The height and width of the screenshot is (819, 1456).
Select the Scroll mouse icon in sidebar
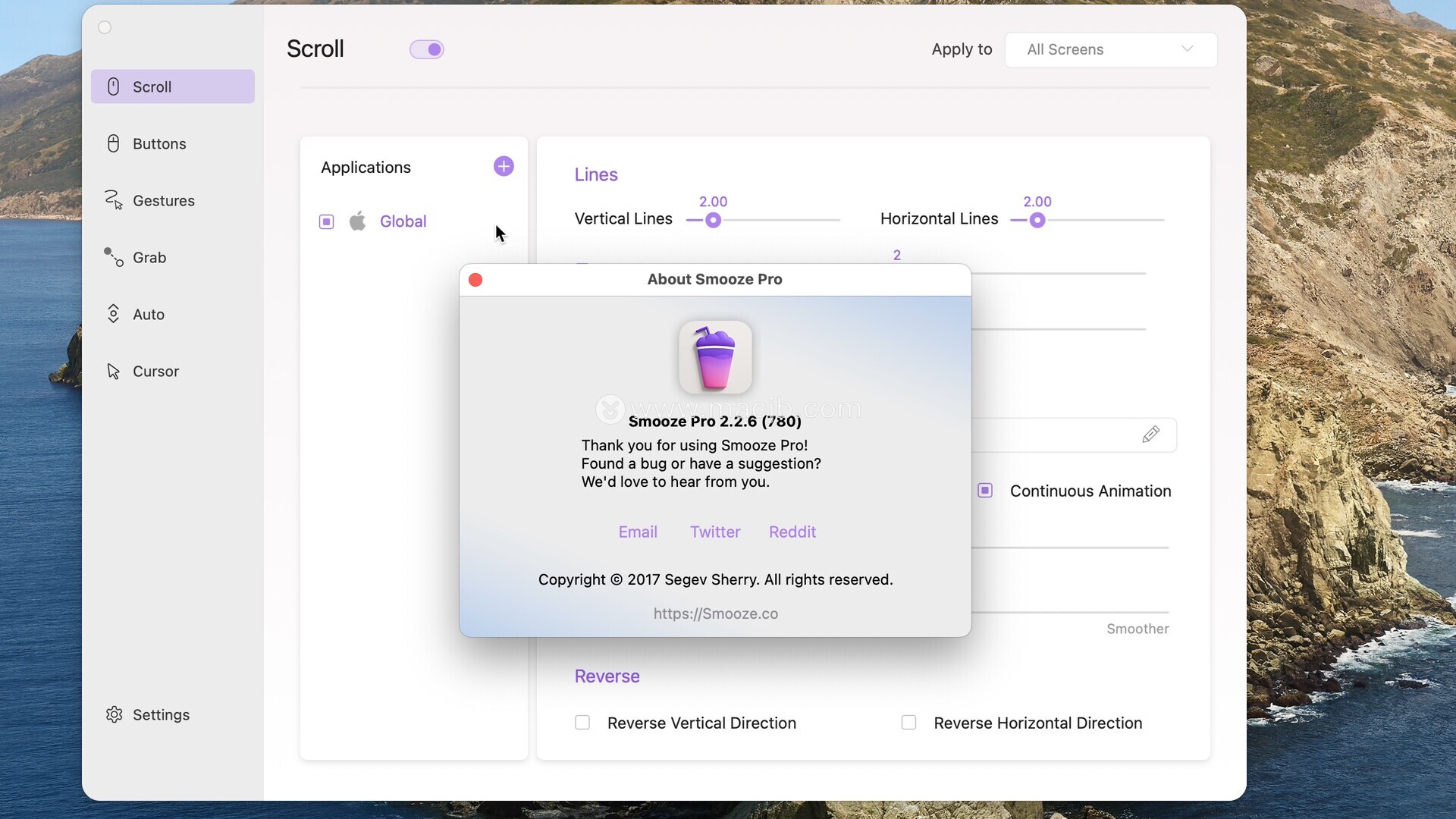tap(113, 86)
